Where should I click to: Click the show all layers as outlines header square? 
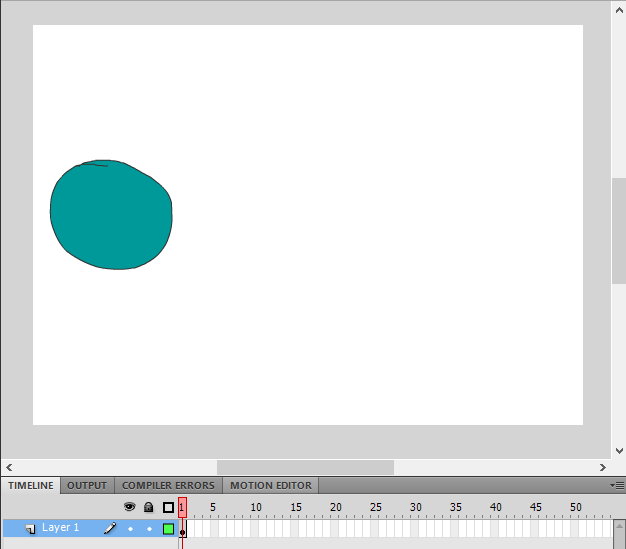[x=168, y=507]
